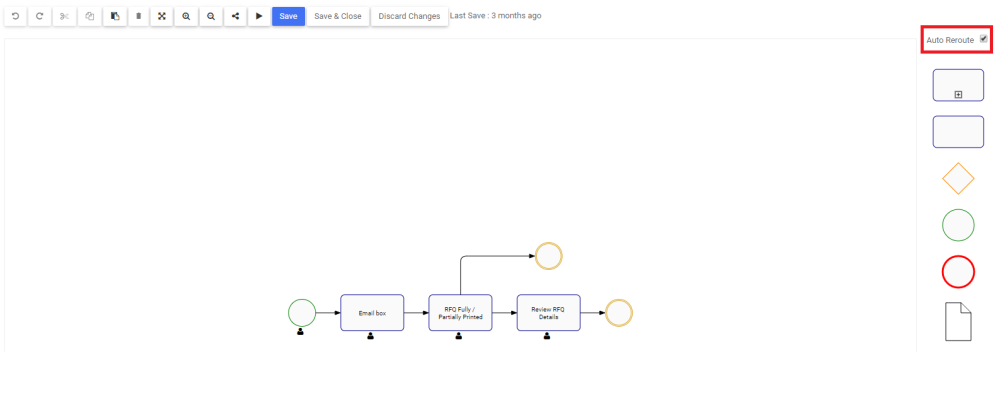Click the Last Save : 3 months ago text

496,15
